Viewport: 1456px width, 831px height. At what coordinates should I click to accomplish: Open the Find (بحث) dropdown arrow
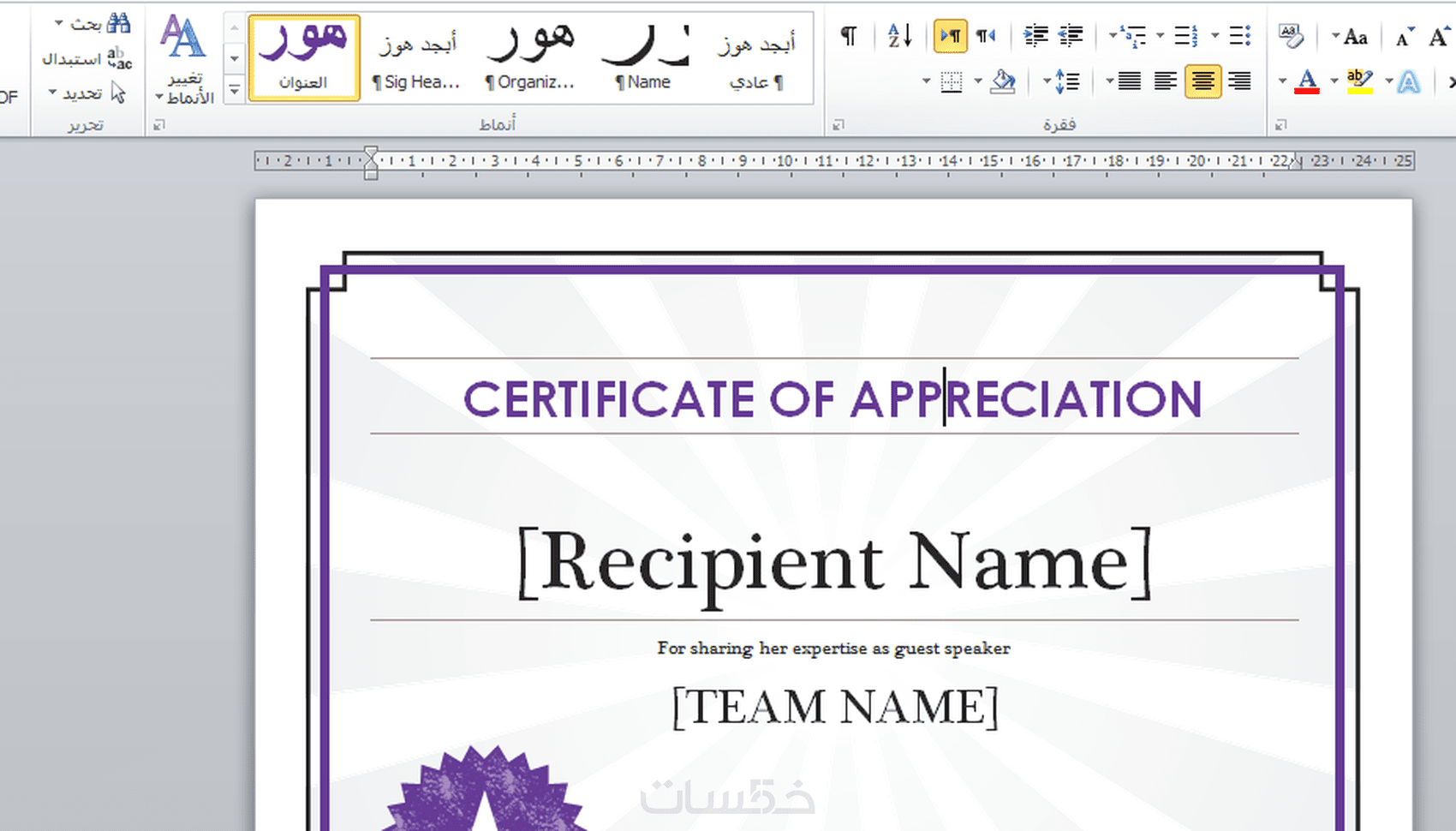pos(59,23)
